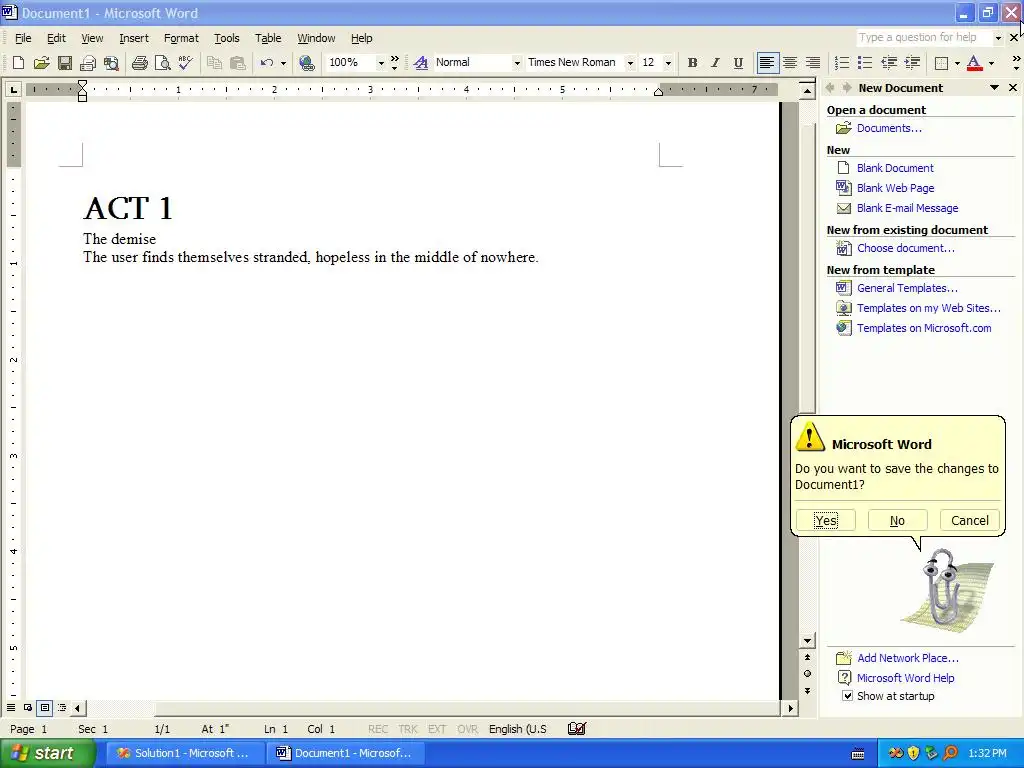Open the zoom percentage dropdown

point(381,63)
